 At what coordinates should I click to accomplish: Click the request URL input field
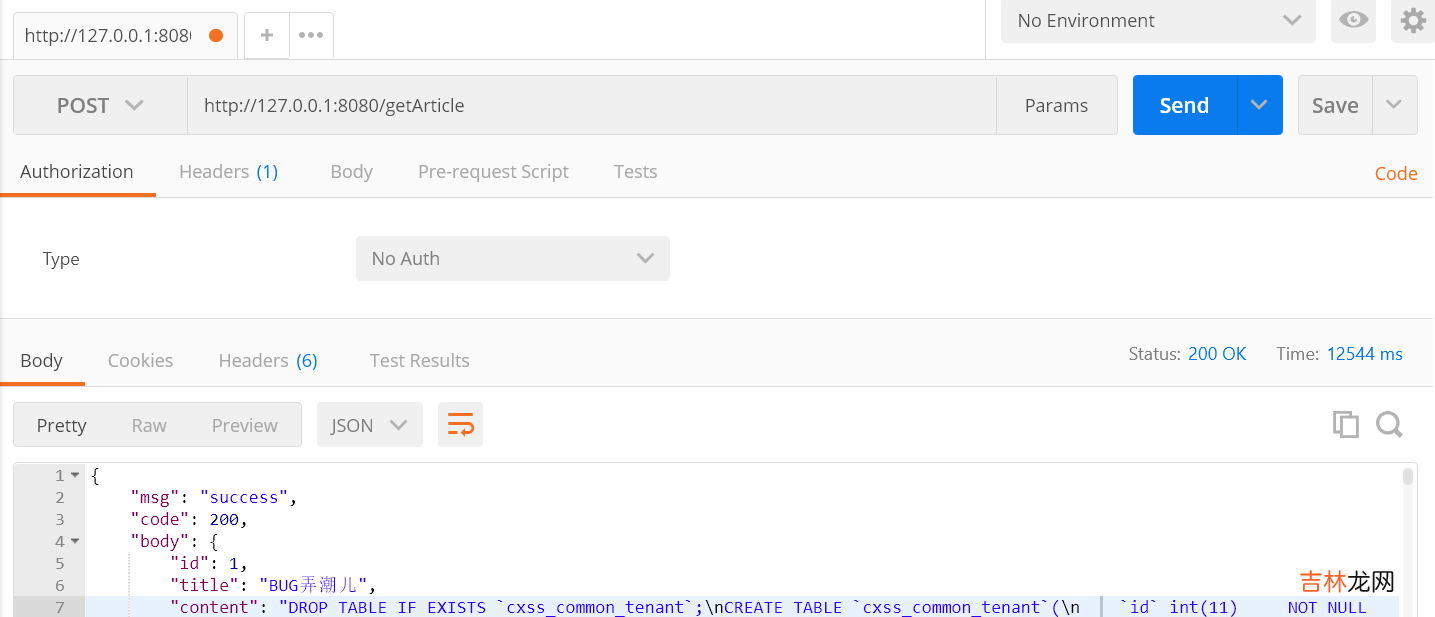[590, 105]
